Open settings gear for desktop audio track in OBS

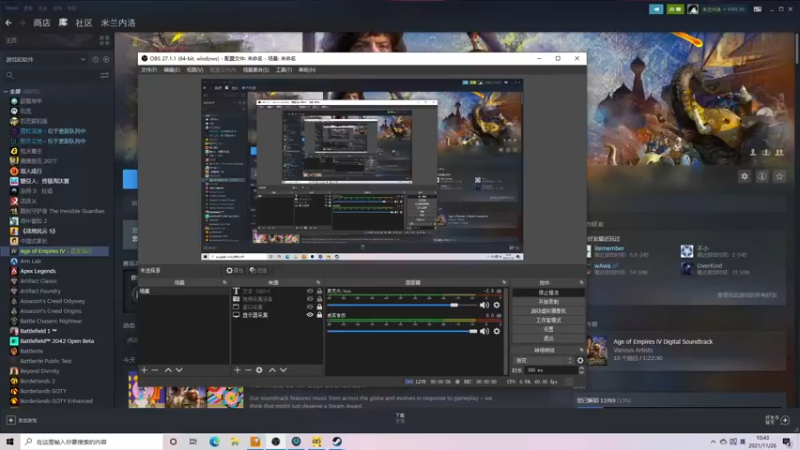(496, 332)
